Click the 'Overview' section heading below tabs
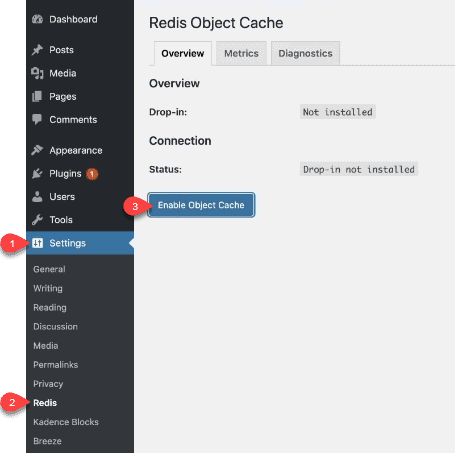The height and width of the screenshot is (453, 455). [174, 83]
